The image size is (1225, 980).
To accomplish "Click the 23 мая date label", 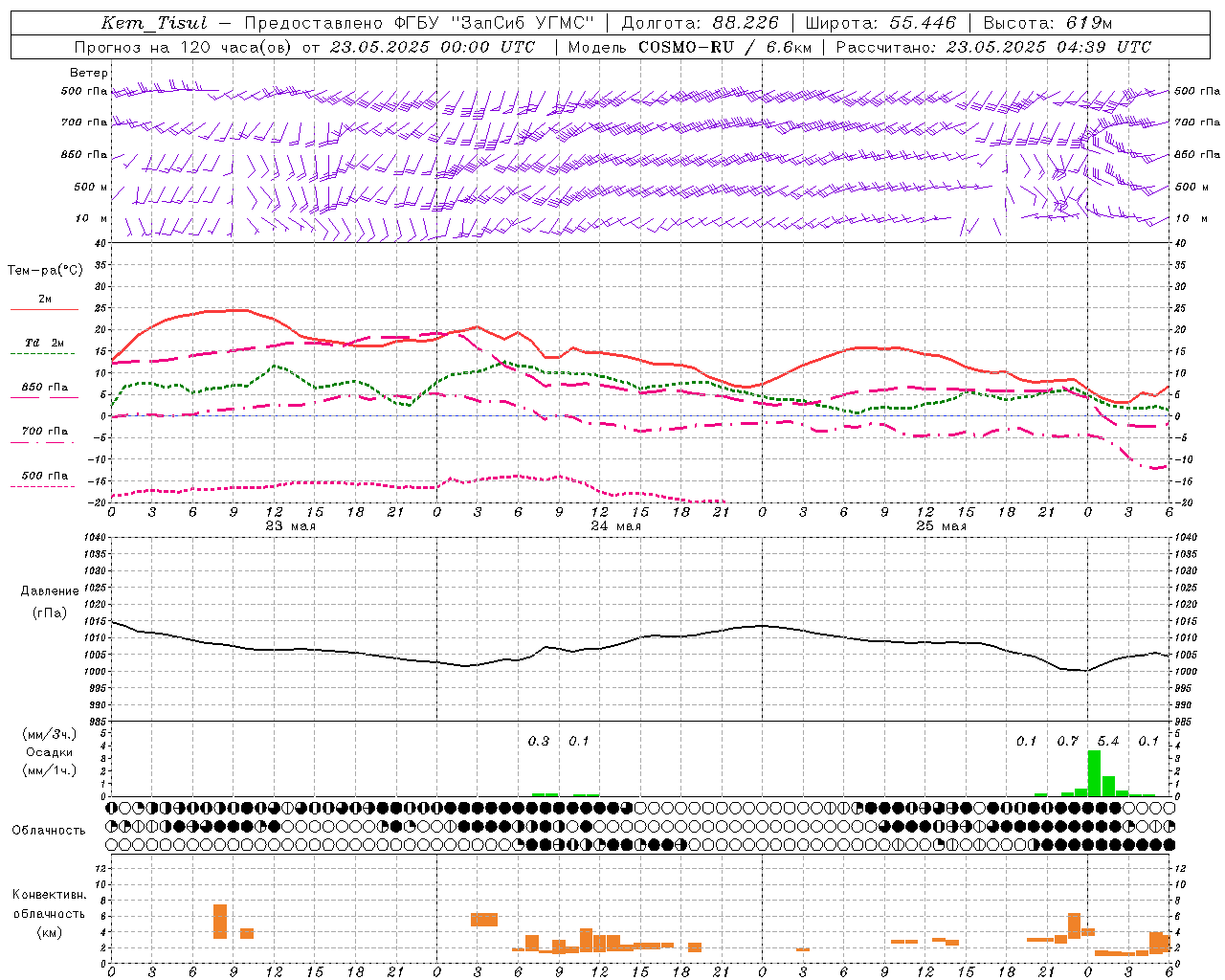I will 291,526.
